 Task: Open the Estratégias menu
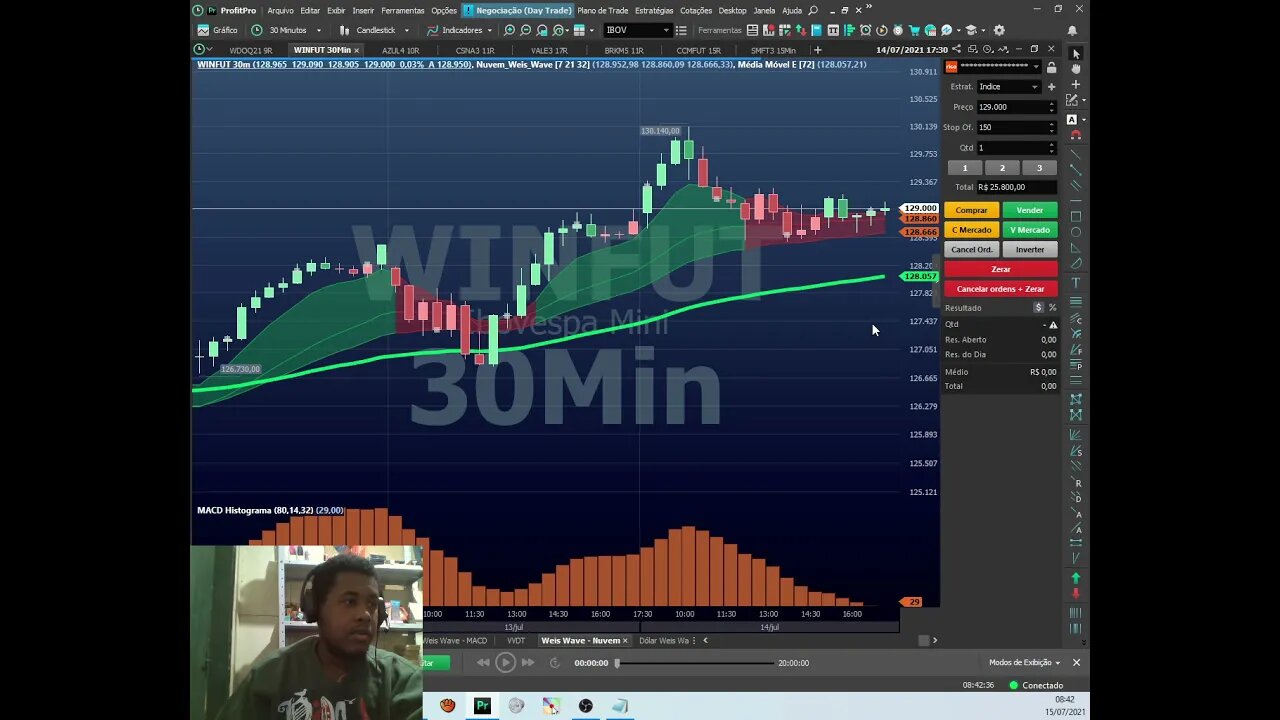click(x=654, y=10)
